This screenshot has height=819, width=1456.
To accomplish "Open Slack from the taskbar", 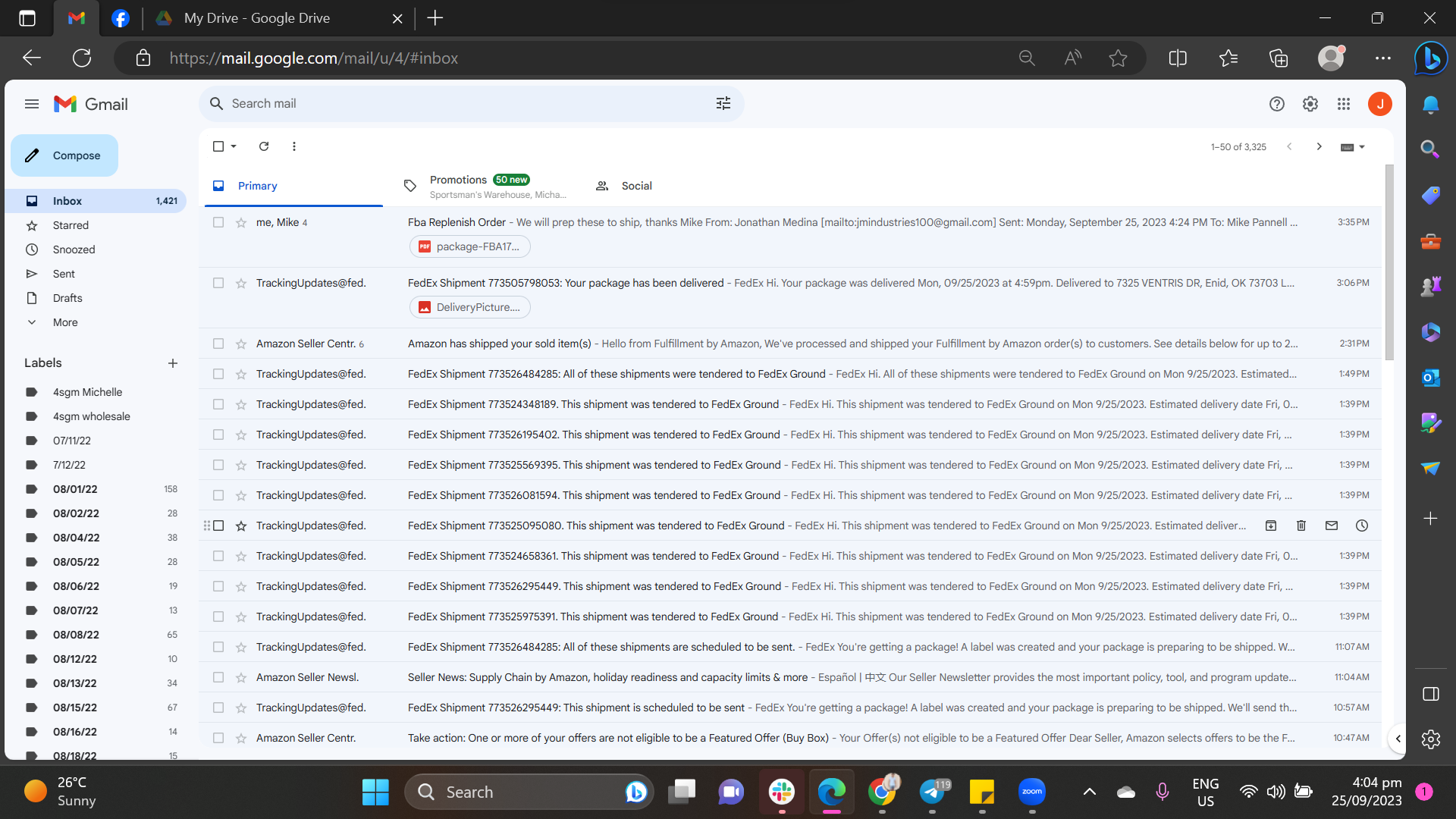I will [x=782, y=792].
